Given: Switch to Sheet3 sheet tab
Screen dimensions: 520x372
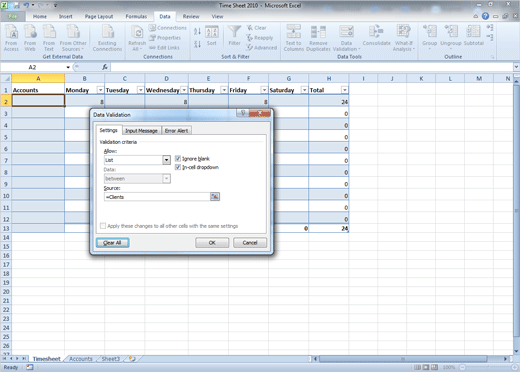Looking at the screenshot, I should (x=110, y=359).
